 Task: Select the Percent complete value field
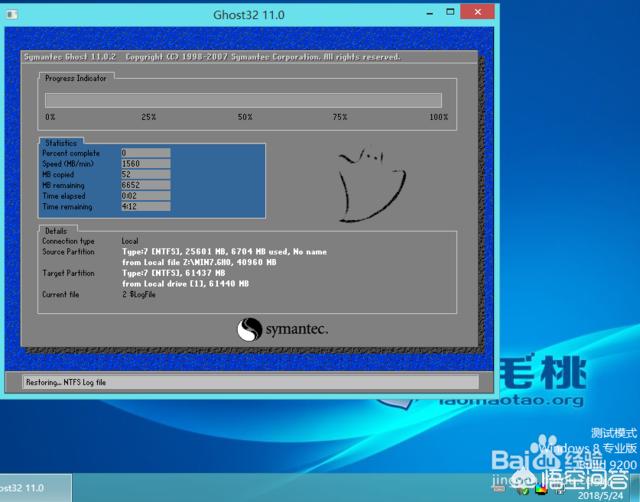[x=146, y=153]
